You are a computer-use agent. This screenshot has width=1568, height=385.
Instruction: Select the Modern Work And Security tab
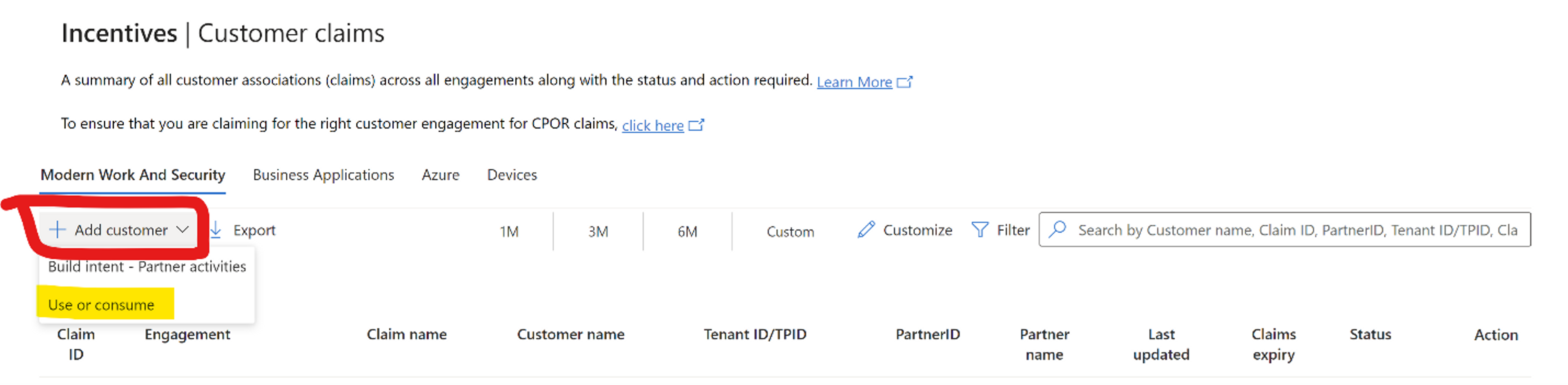(x=133, y=175)
